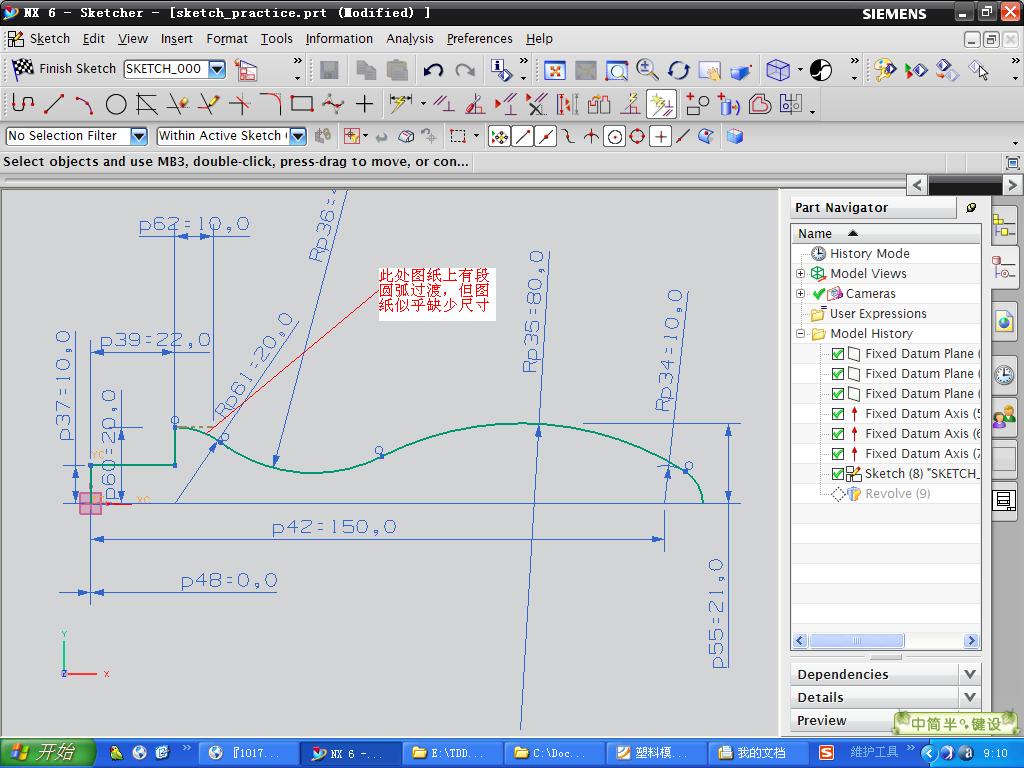Click the Finish Sketch button
1024x768 pixels.
tap(65, 69)
